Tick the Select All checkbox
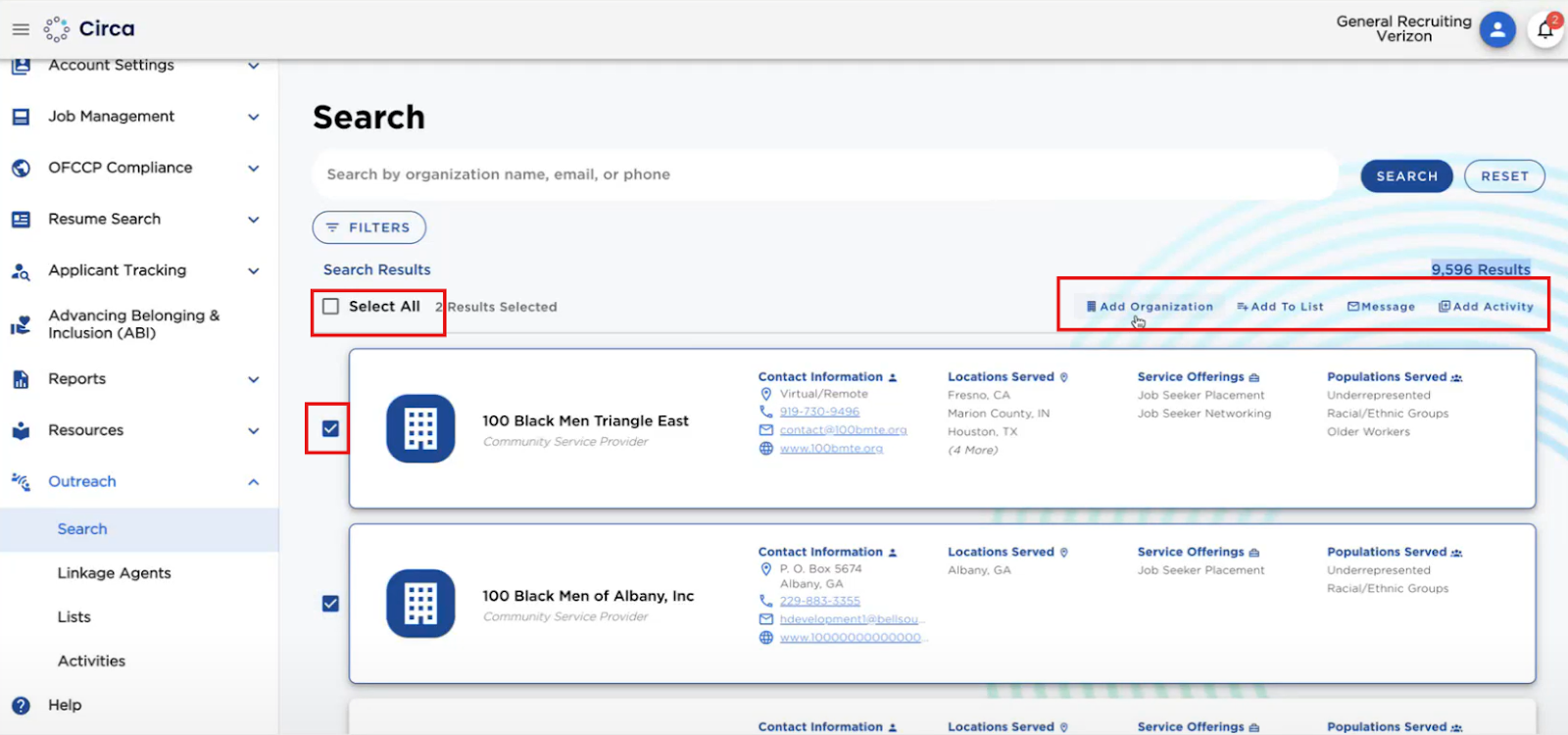Image resolution: width=1568 pixels, height=735 pixels. (x=331, y=307)
